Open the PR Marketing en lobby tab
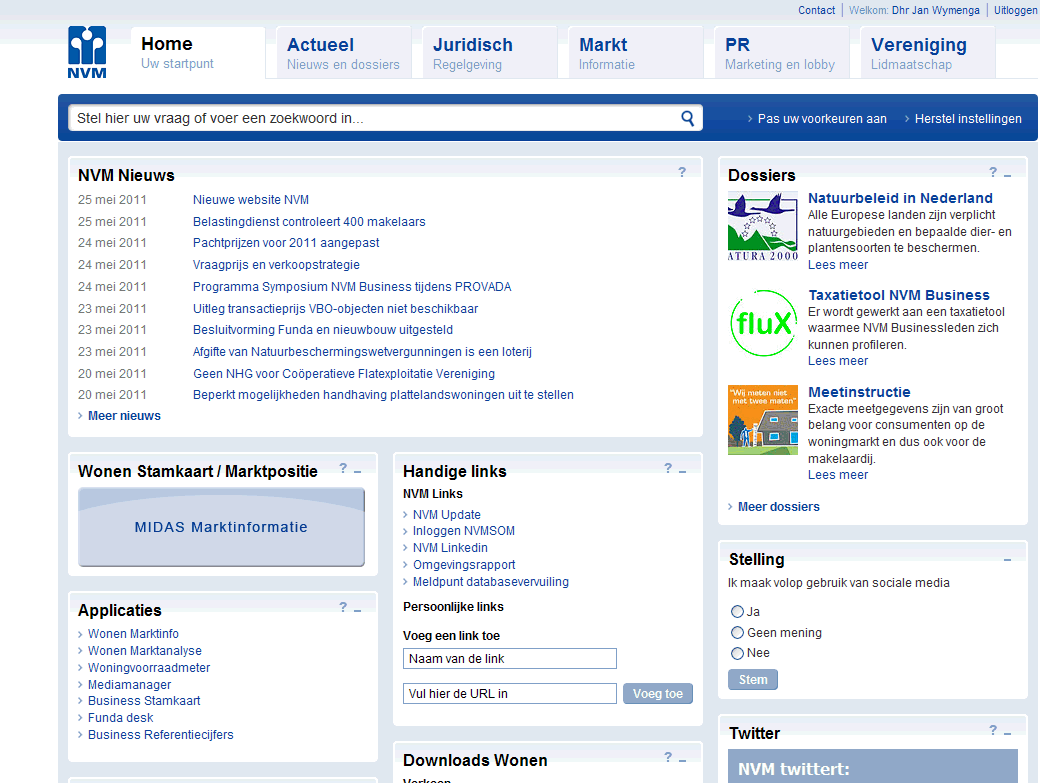The height and width of the screenshot is (783, 1040). point(781,52)
